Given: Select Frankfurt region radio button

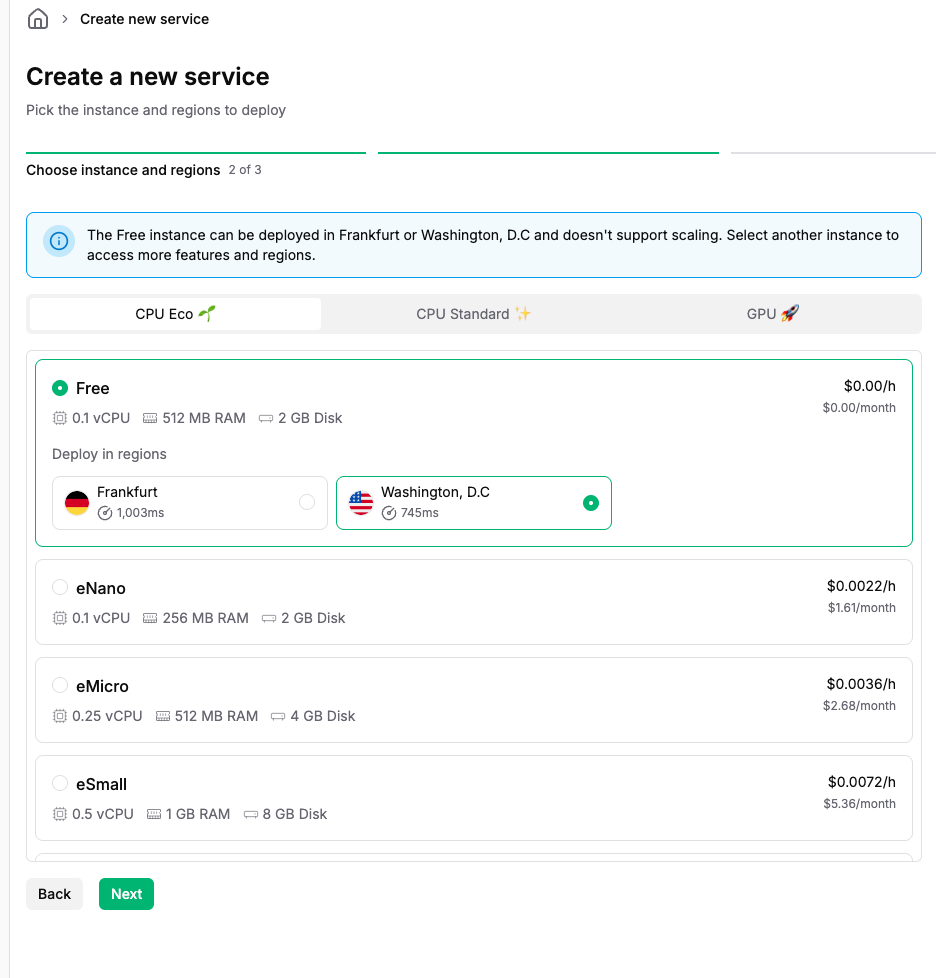Looking at the screenshot, I should 307,502.
